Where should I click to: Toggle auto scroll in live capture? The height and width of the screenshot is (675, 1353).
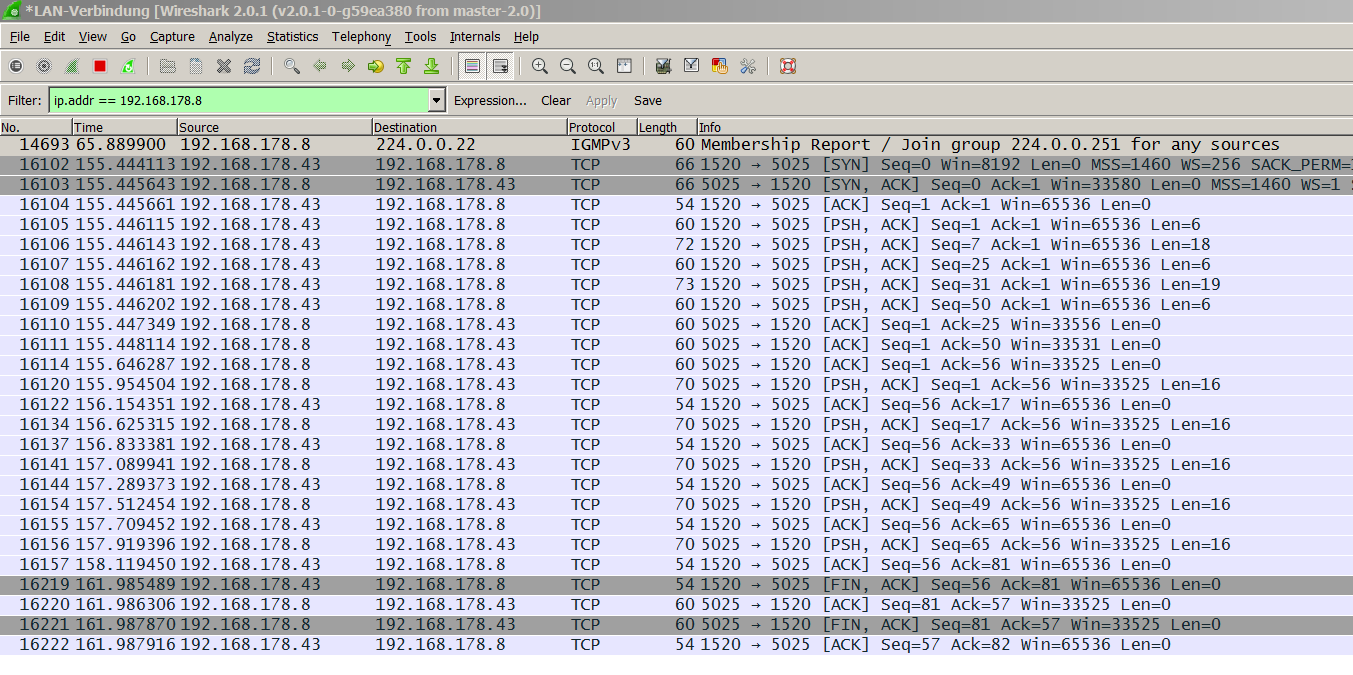(x=500, y=66)
